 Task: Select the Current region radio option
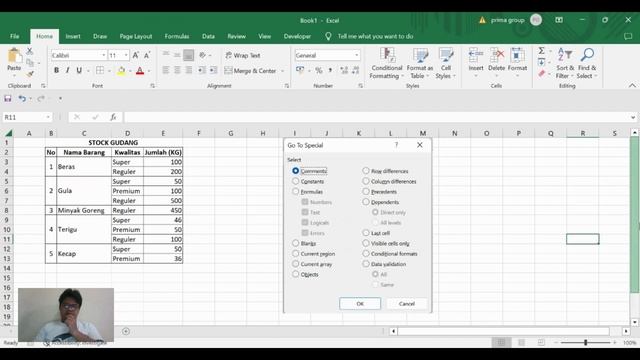(296, 253)
